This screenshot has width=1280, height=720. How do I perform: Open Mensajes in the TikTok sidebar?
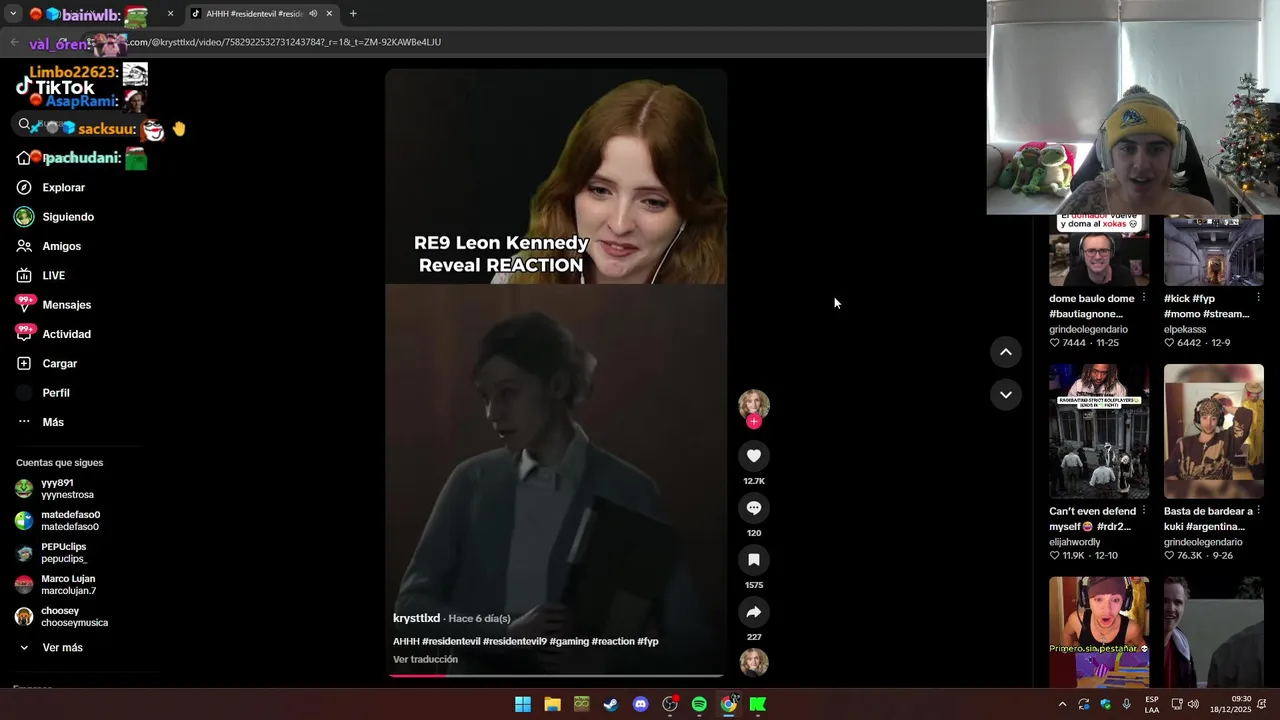coord(66,305)
